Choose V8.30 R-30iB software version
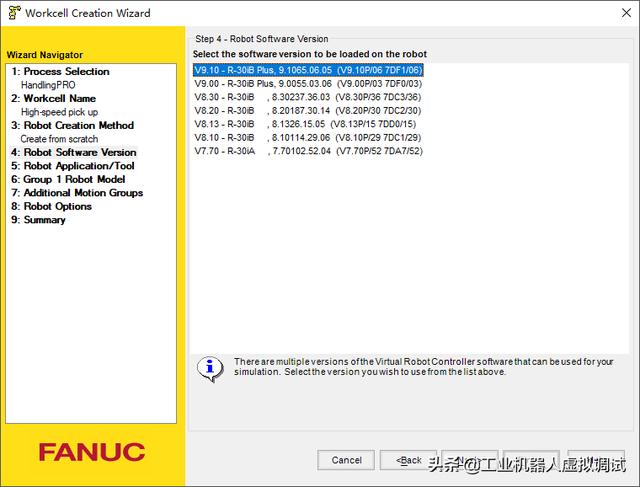Image resolution: width=640 pixels, height=487 pixels. tap(308, 97)
